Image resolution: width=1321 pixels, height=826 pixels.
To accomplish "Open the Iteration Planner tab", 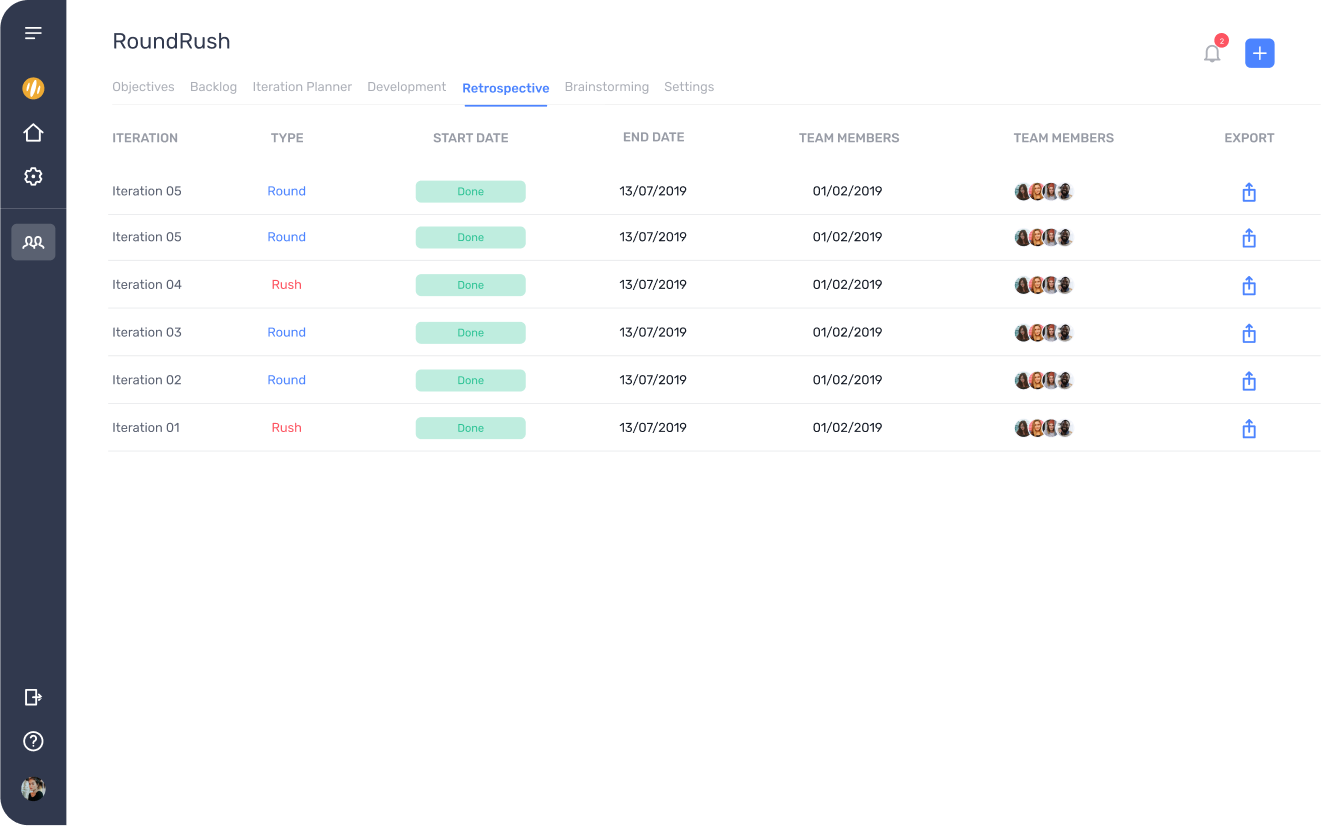I will point(302,87).
